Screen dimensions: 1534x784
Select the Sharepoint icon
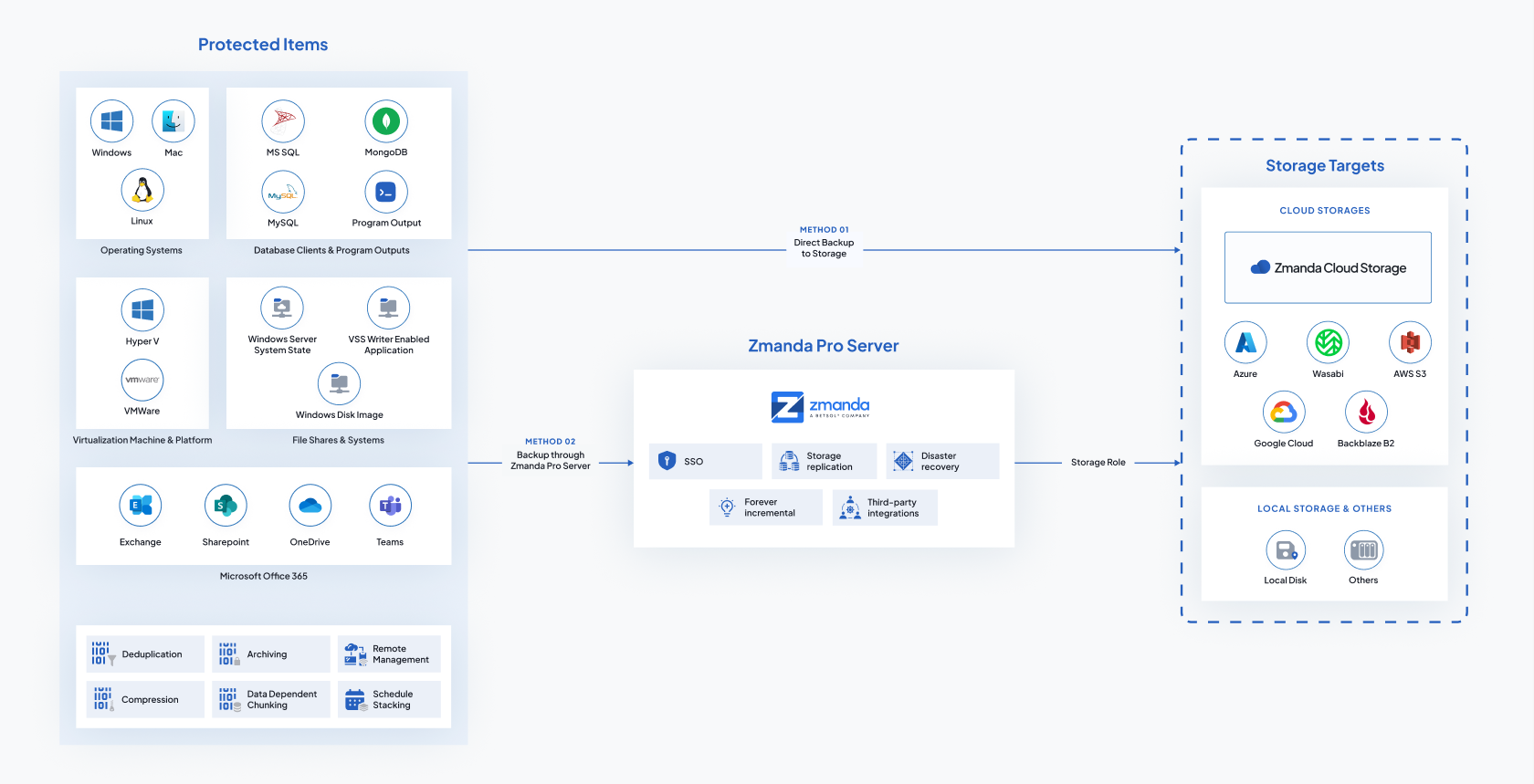(x=226, y=506)
